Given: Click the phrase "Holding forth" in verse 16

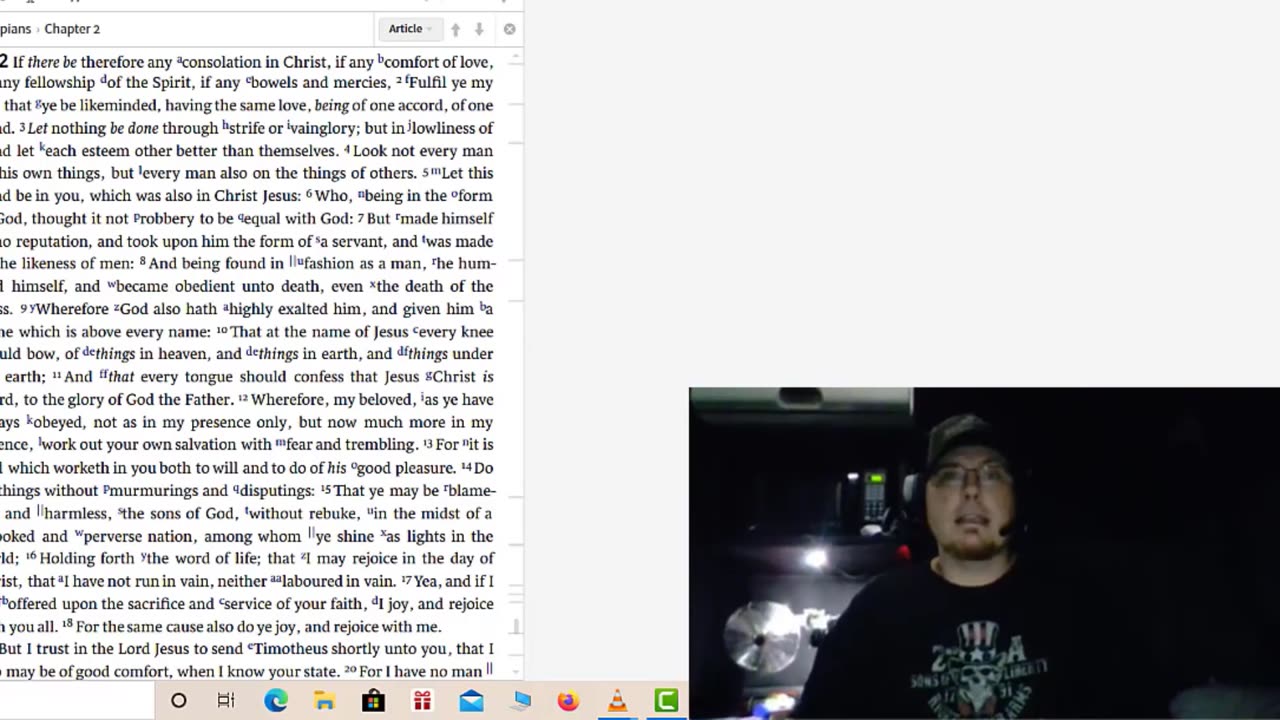Looking at the screenshot, I should click(88, 559).
